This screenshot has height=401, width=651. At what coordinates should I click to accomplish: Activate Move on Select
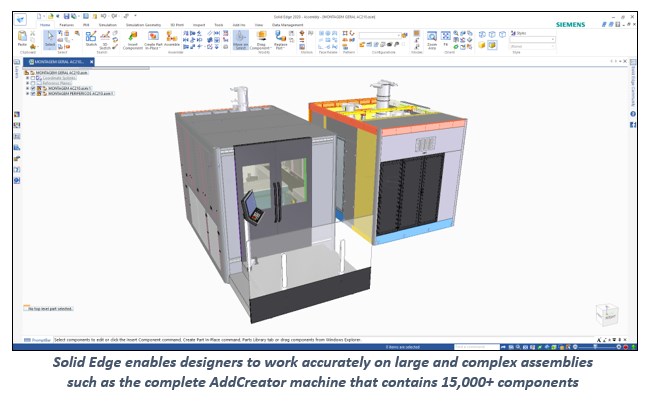240,40
